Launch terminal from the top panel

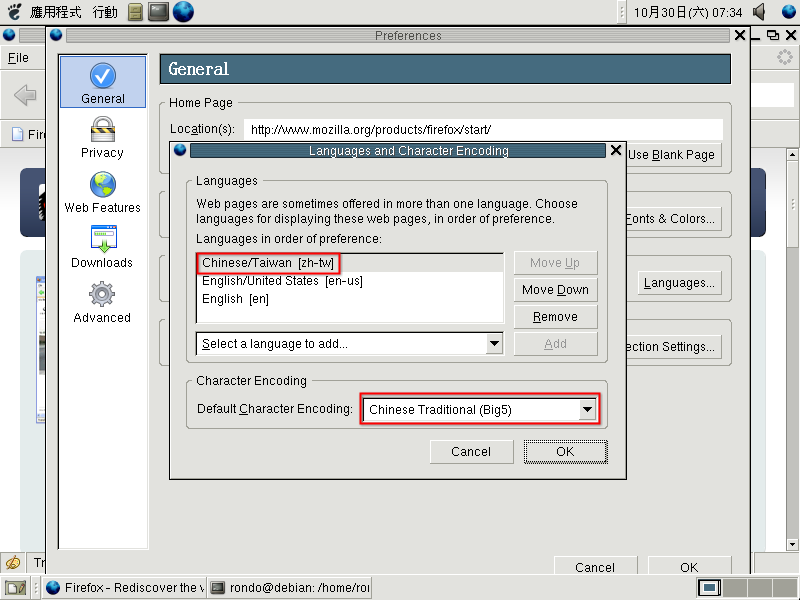tap(158, 12)
